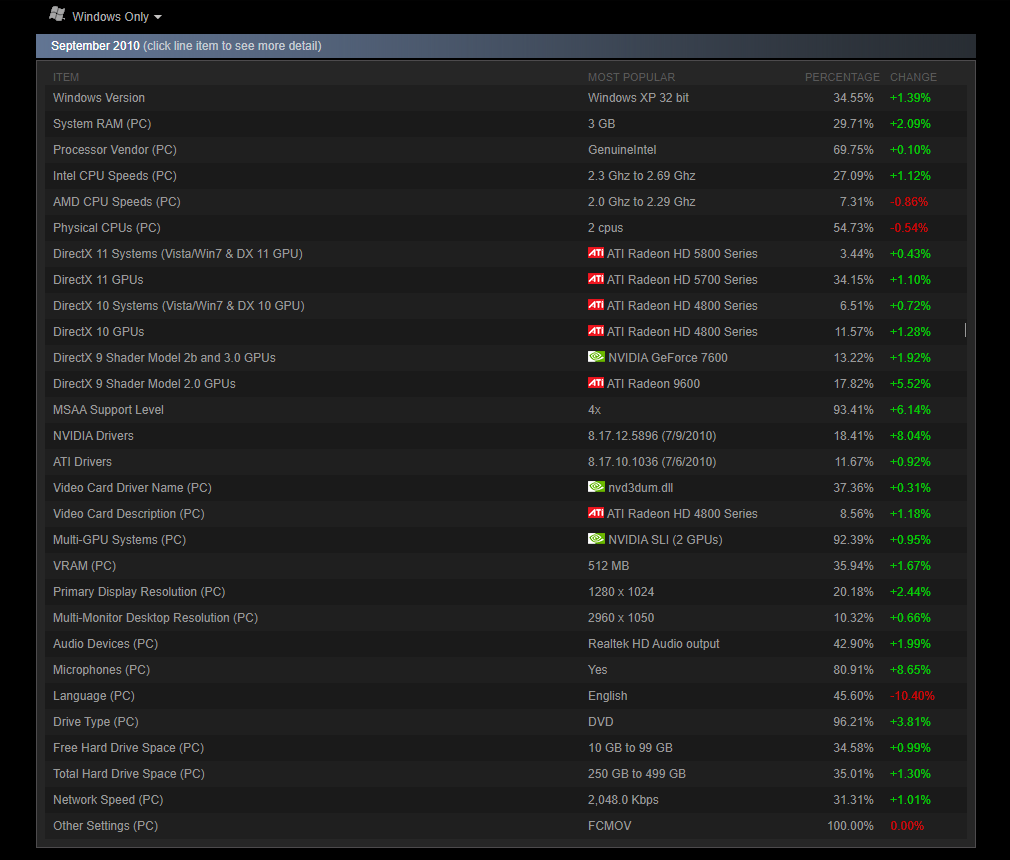Viewport: 1010px width, 860px height.
Task: Show Video Card Driver Name (PC) details
Action: (x=506, y=488)
